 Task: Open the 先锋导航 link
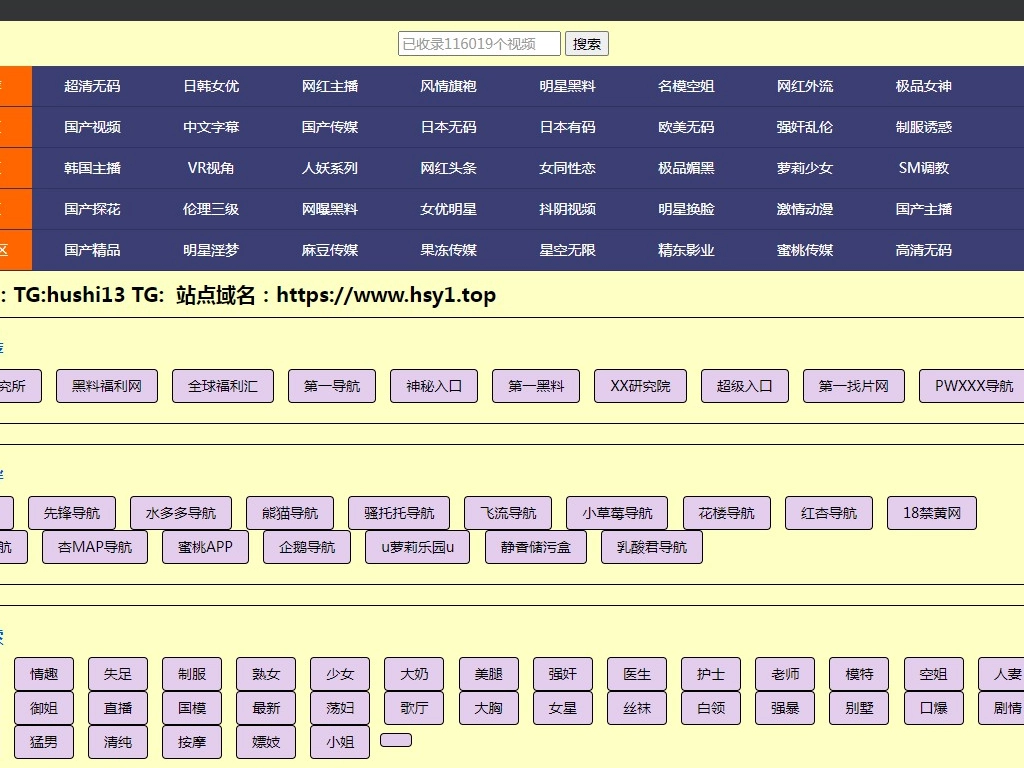[72, 513]
